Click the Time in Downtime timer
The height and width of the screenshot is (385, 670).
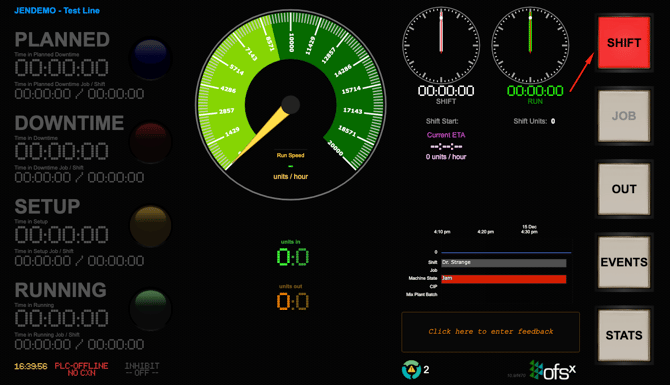62,151
